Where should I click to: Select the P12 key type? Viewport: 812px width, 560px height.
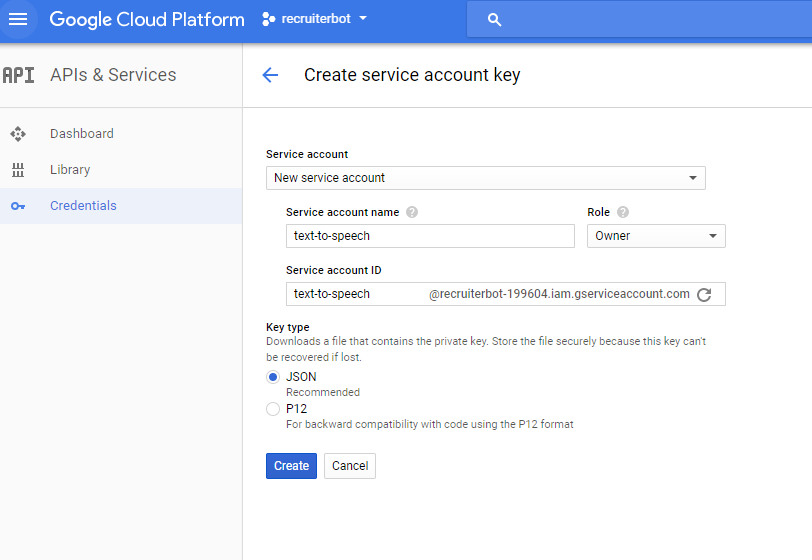point(273,409)
